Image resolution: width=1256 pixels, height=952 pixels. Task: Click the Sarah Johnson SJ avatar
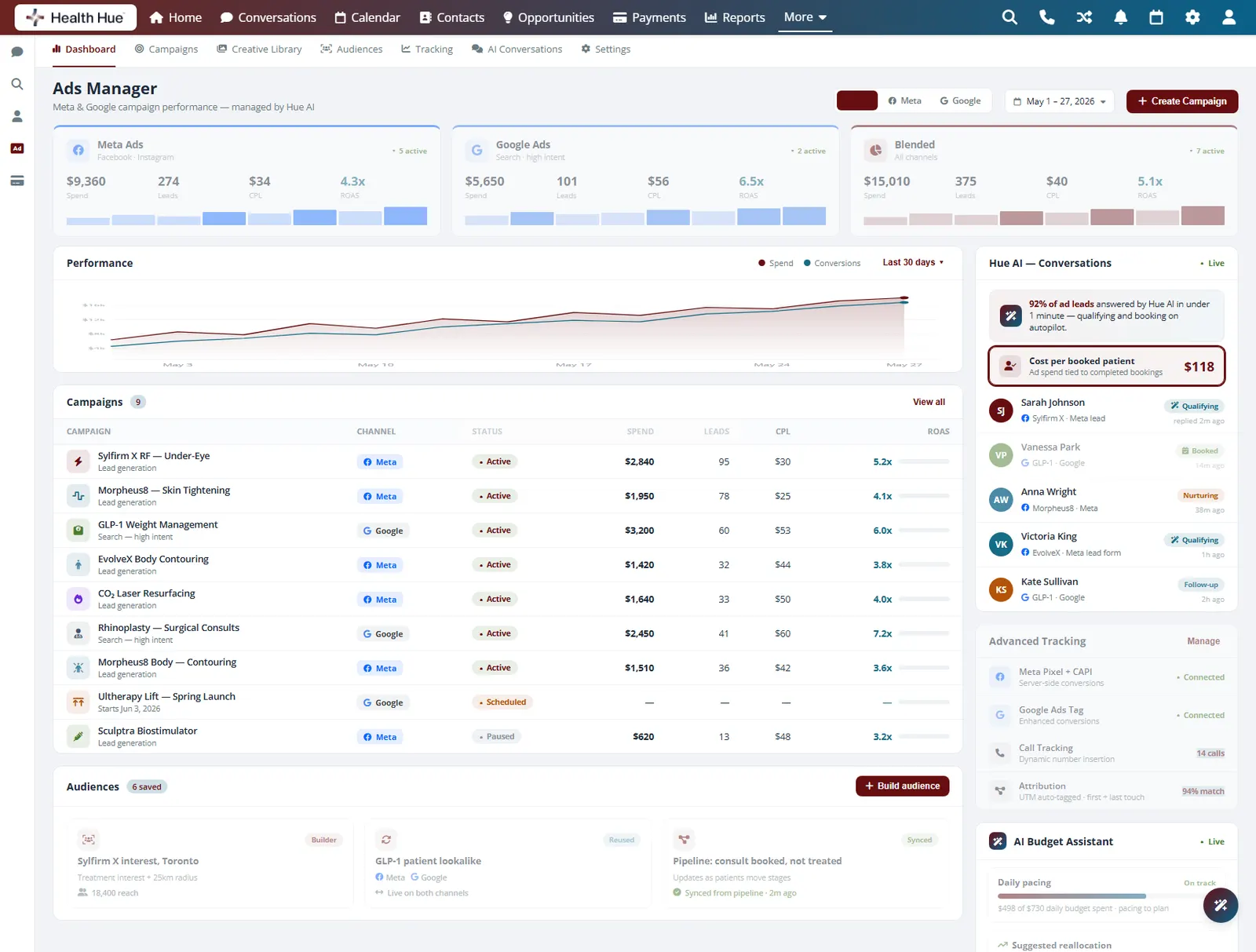click(1001, 410)
